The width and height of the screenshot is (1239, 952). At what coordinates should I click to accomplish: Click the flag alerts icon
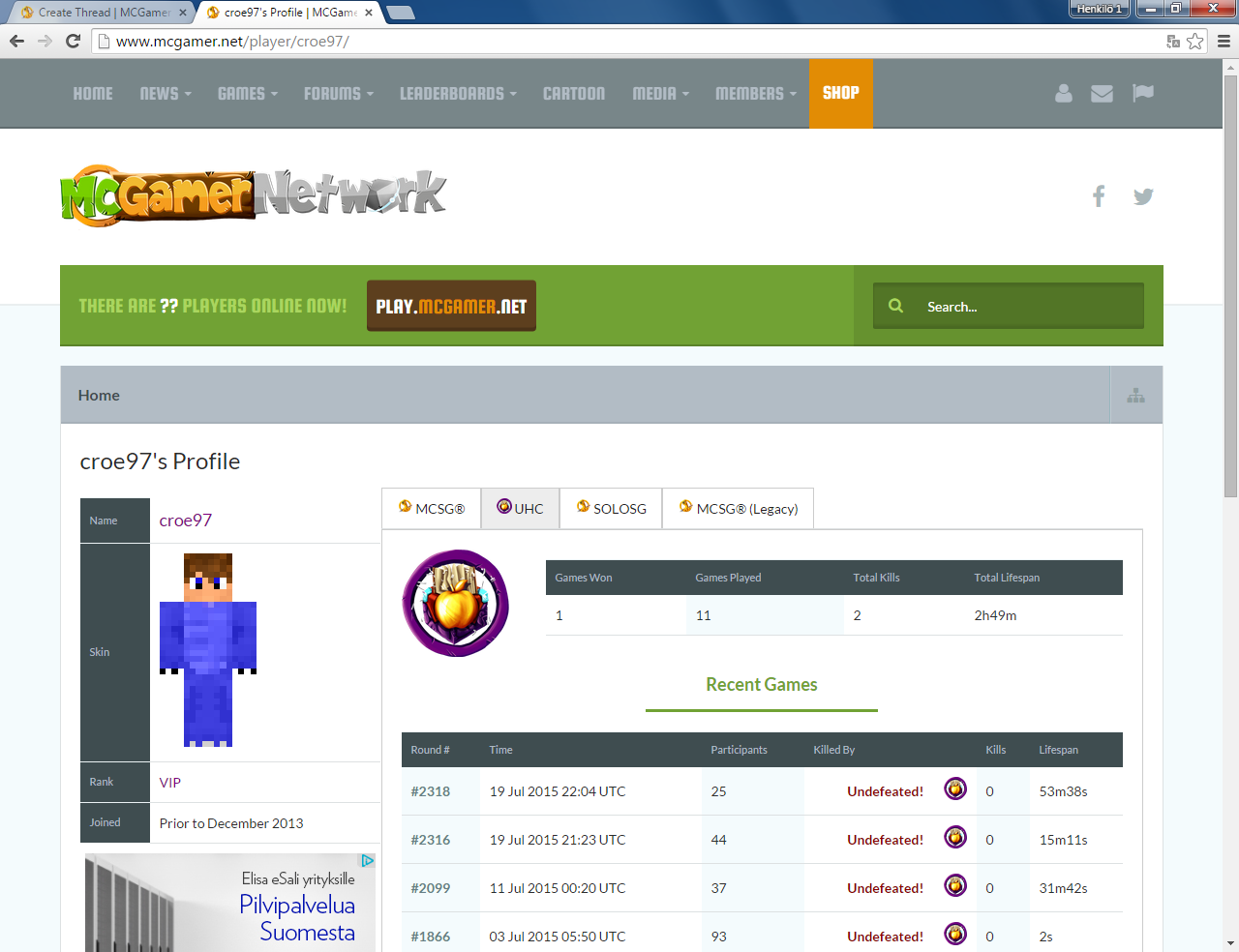click(1143, 93)
